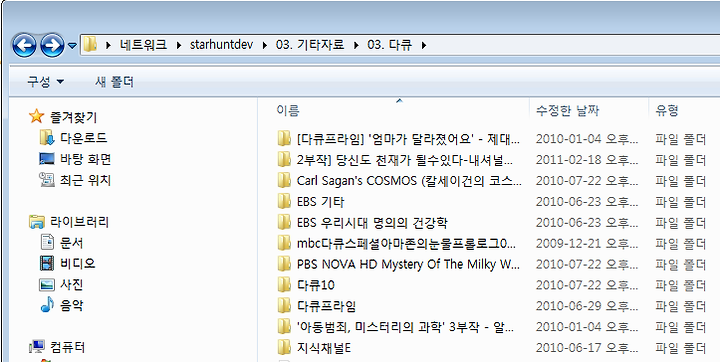Select 네트워크 in the address bar
This screenshot has height=362, width=720.
tap(143, 45)
